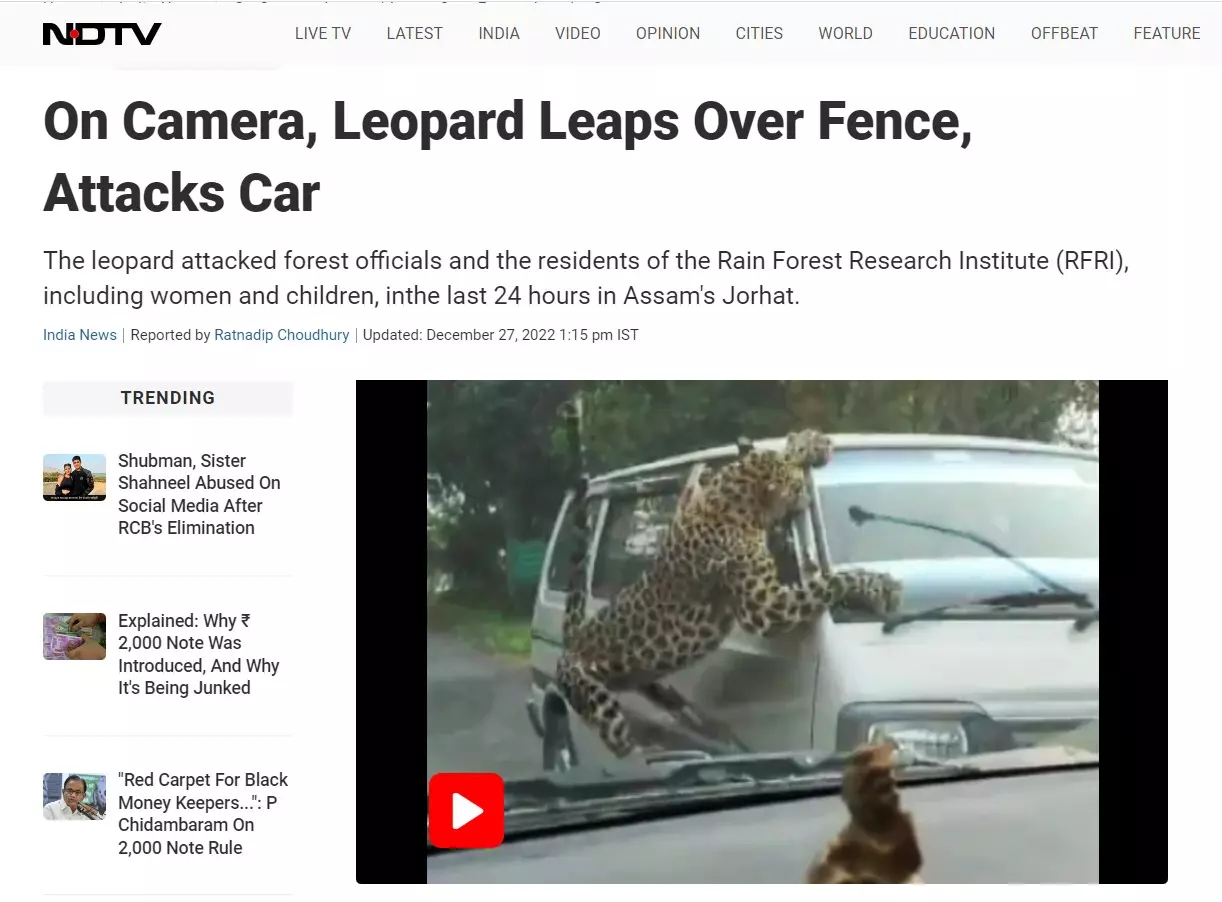Open the OFFBEAT section
Screen dimensions: 1222x902
(1064, 33)
